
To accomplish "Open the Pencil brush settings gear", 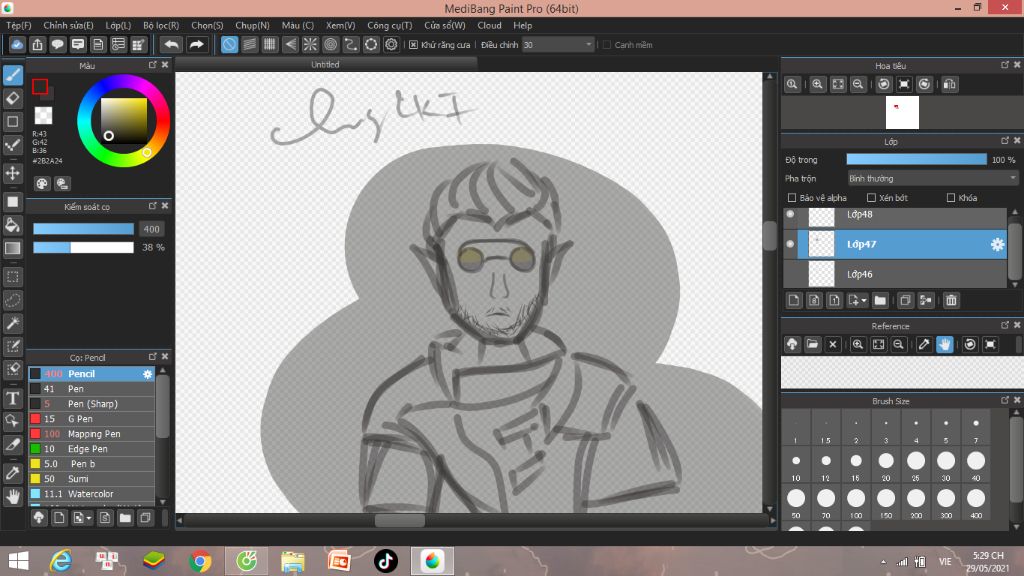I will (x=148, y=374).
